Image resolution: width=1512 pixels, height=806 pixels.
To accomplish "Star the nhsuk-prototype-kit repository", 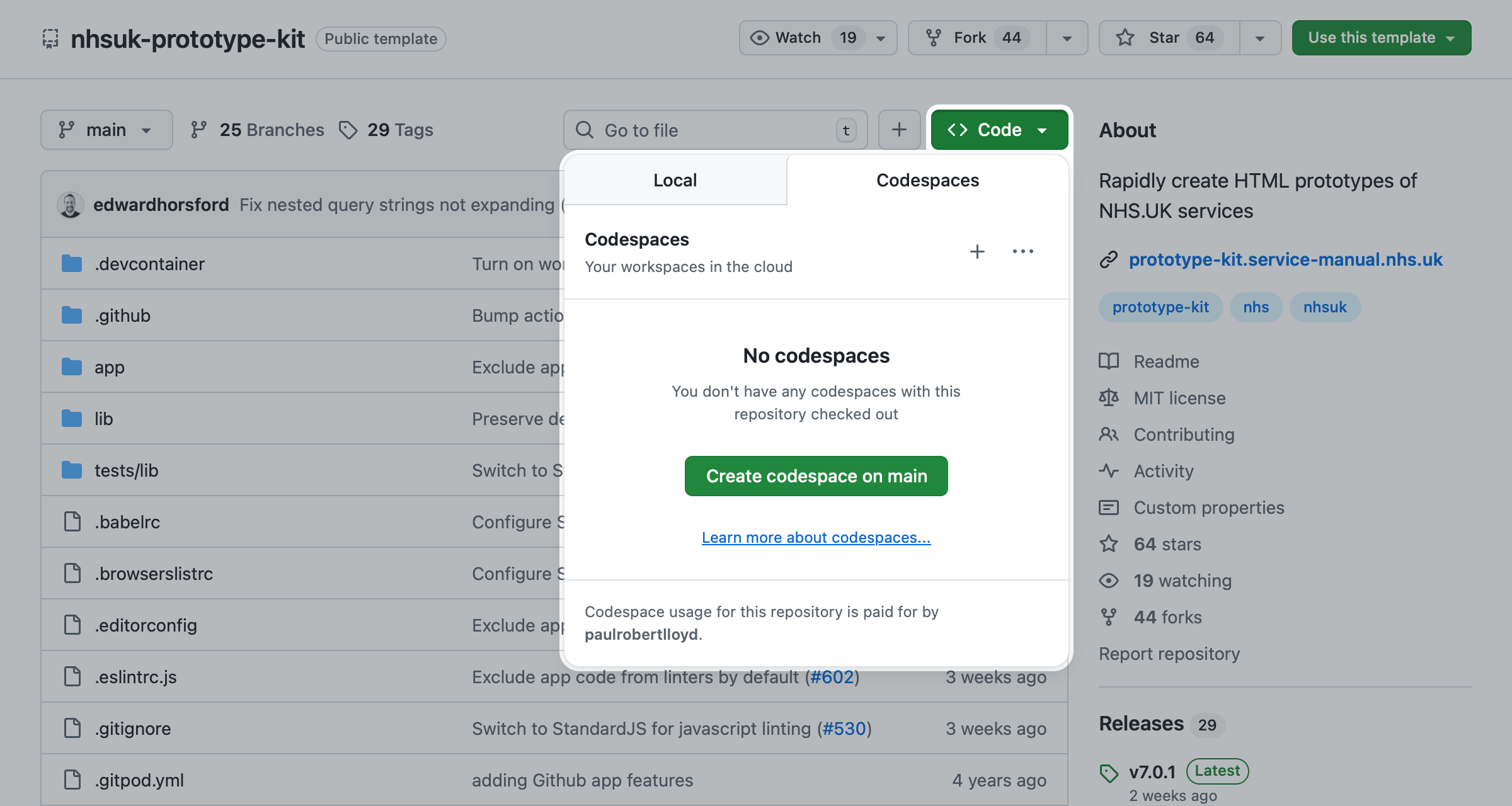I will 1167,38.
